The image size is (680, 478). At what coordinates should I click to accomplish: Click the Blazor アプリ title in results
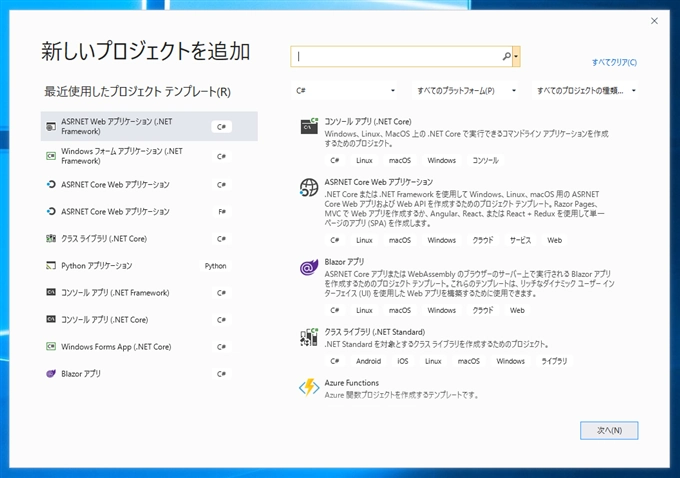[x=344, y=262]
